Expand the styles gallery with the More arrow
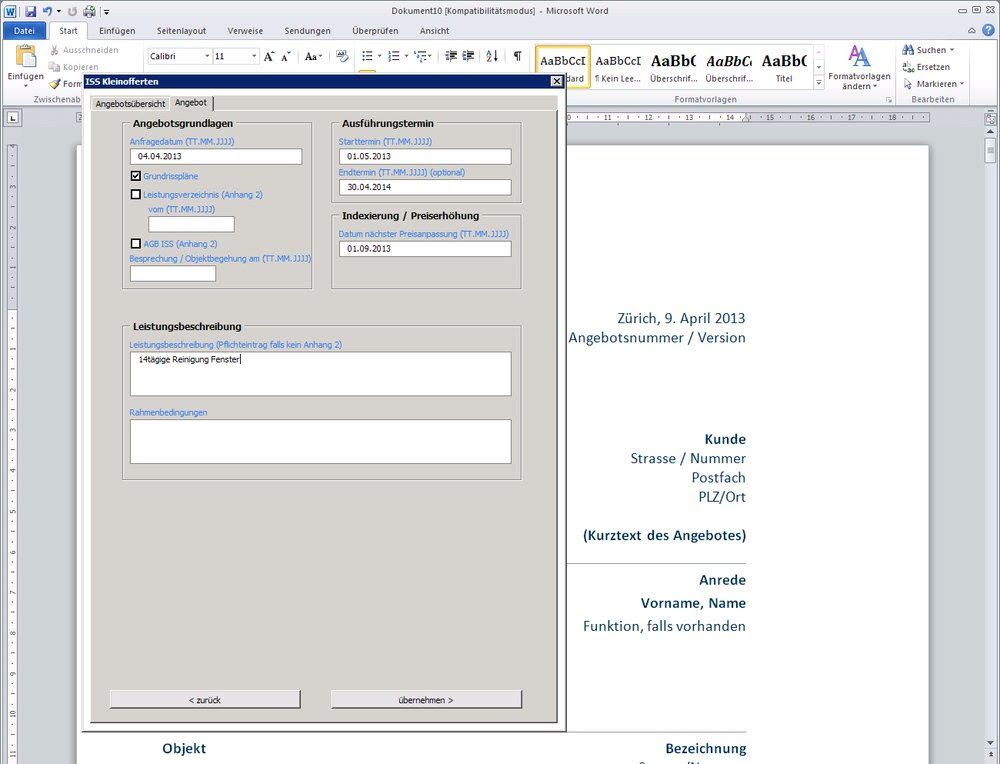This screenshot has height=764, width=1000. click(x=819, y=82)
